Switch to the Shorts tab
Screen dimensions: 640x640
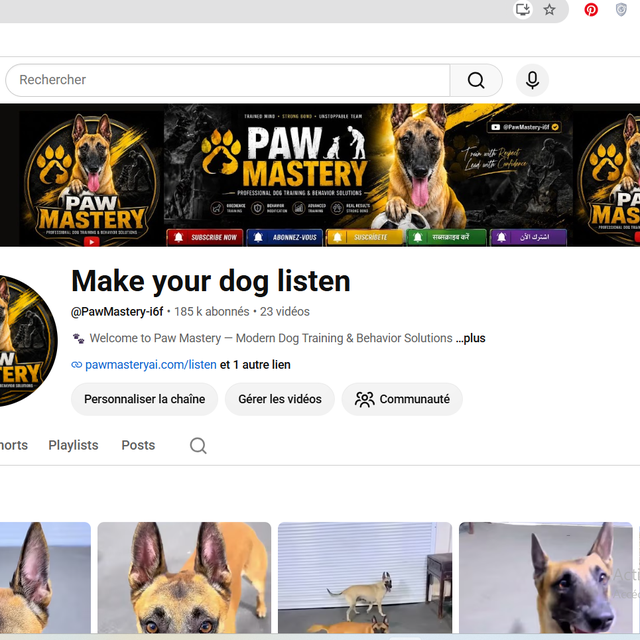[14, 445]
